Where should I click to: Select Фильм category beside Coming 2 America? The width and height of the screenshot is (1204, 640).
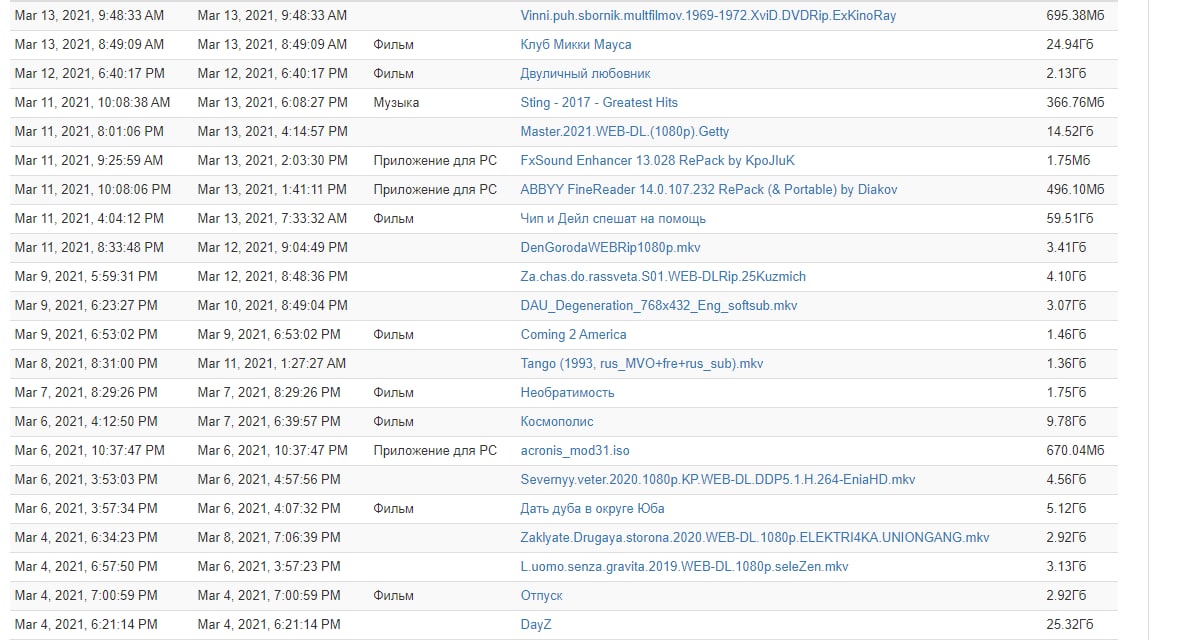point(393,335)
